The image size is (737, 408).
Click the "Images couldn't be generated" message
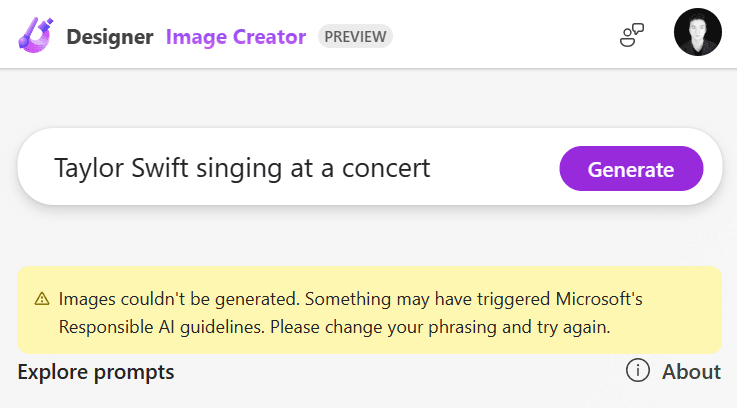pos(179,298)
